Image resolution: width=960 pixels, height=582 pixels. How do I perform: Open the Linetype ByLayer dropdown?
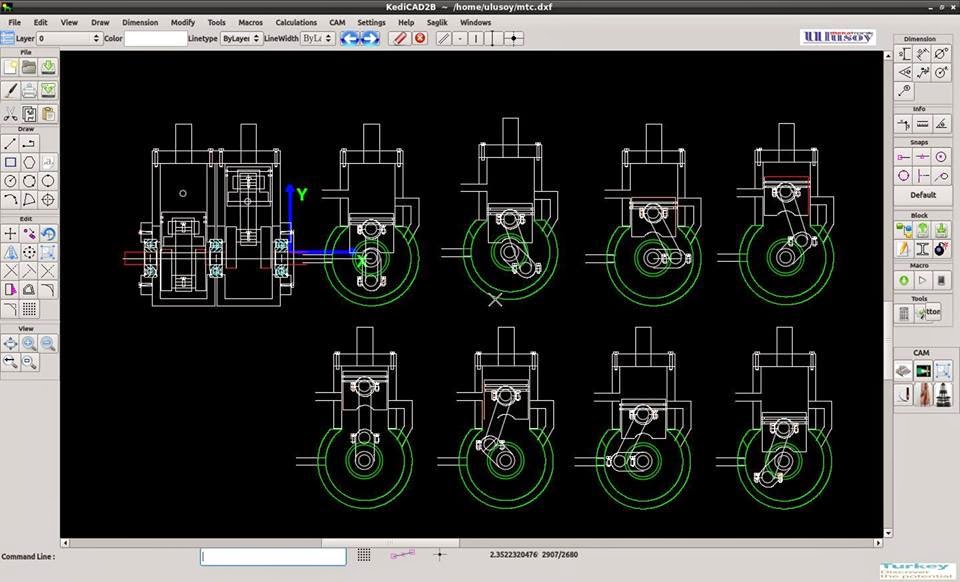tap(241, 38)
